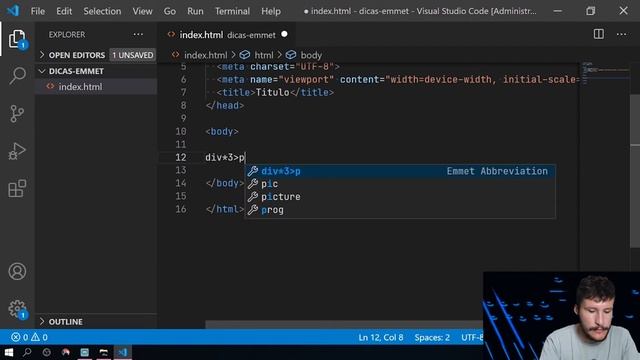Expand the Open Editors section

point(97,55)
